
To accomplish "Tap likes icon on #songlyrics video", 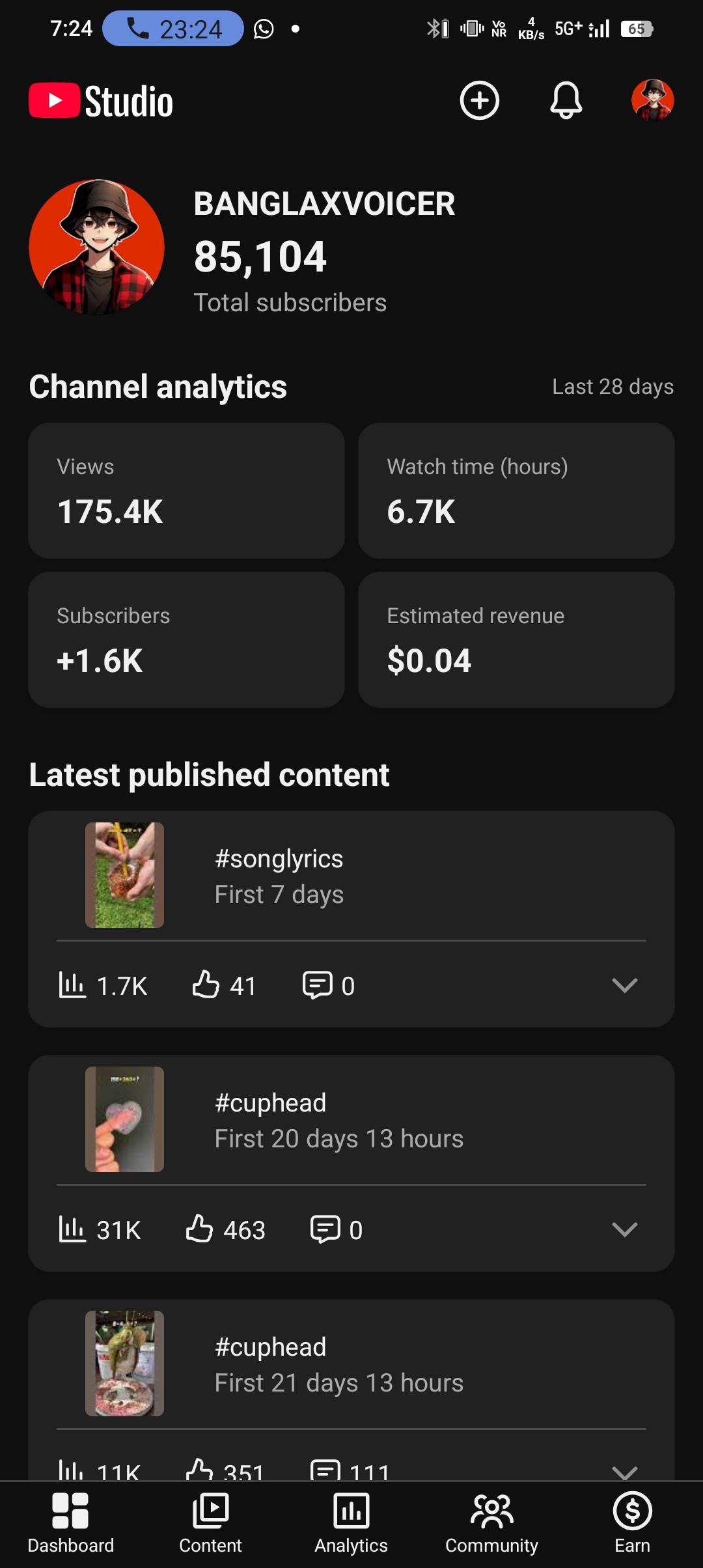I will [206, 984].
